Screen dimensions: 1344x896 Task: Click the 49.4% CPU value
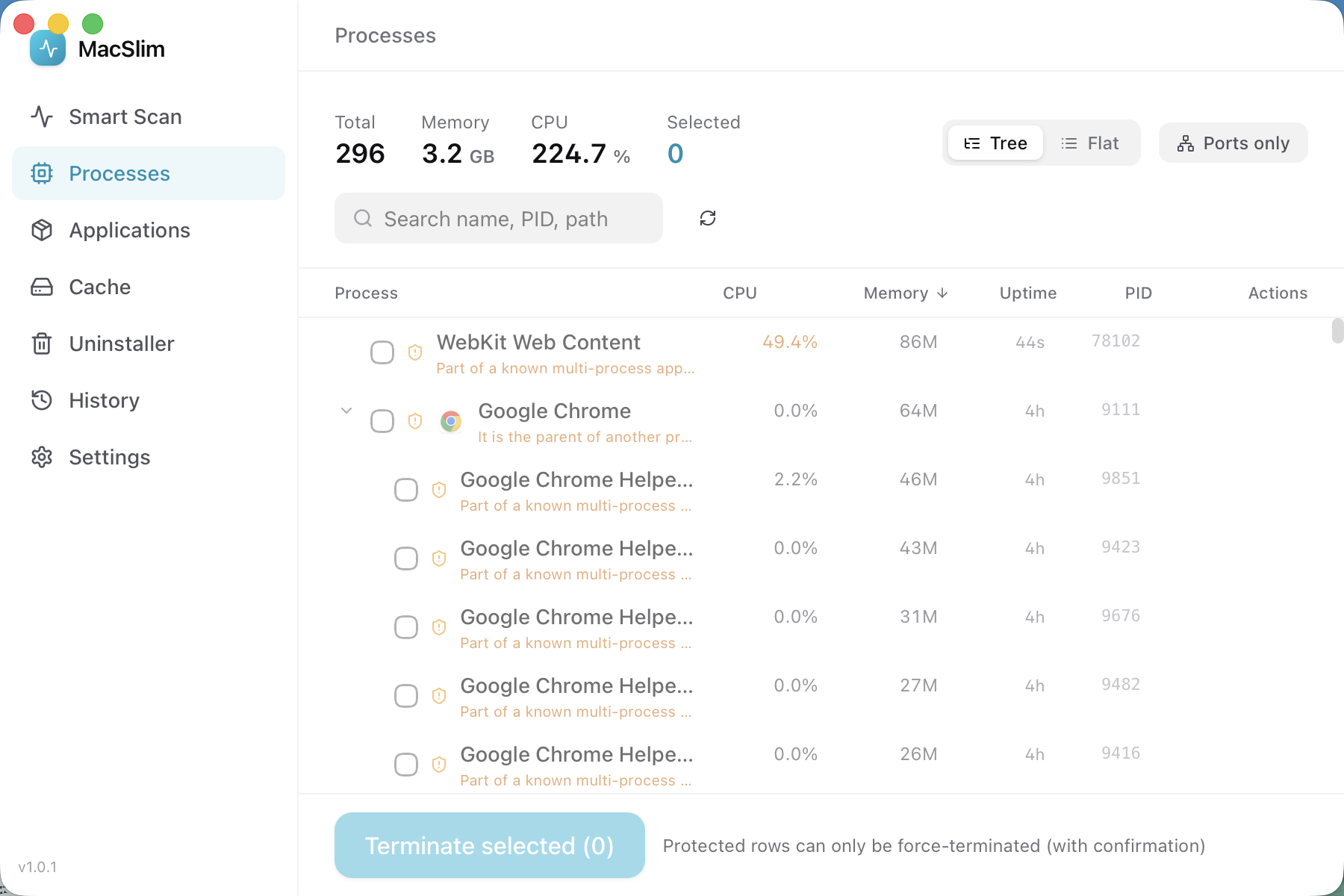[790, 342]
